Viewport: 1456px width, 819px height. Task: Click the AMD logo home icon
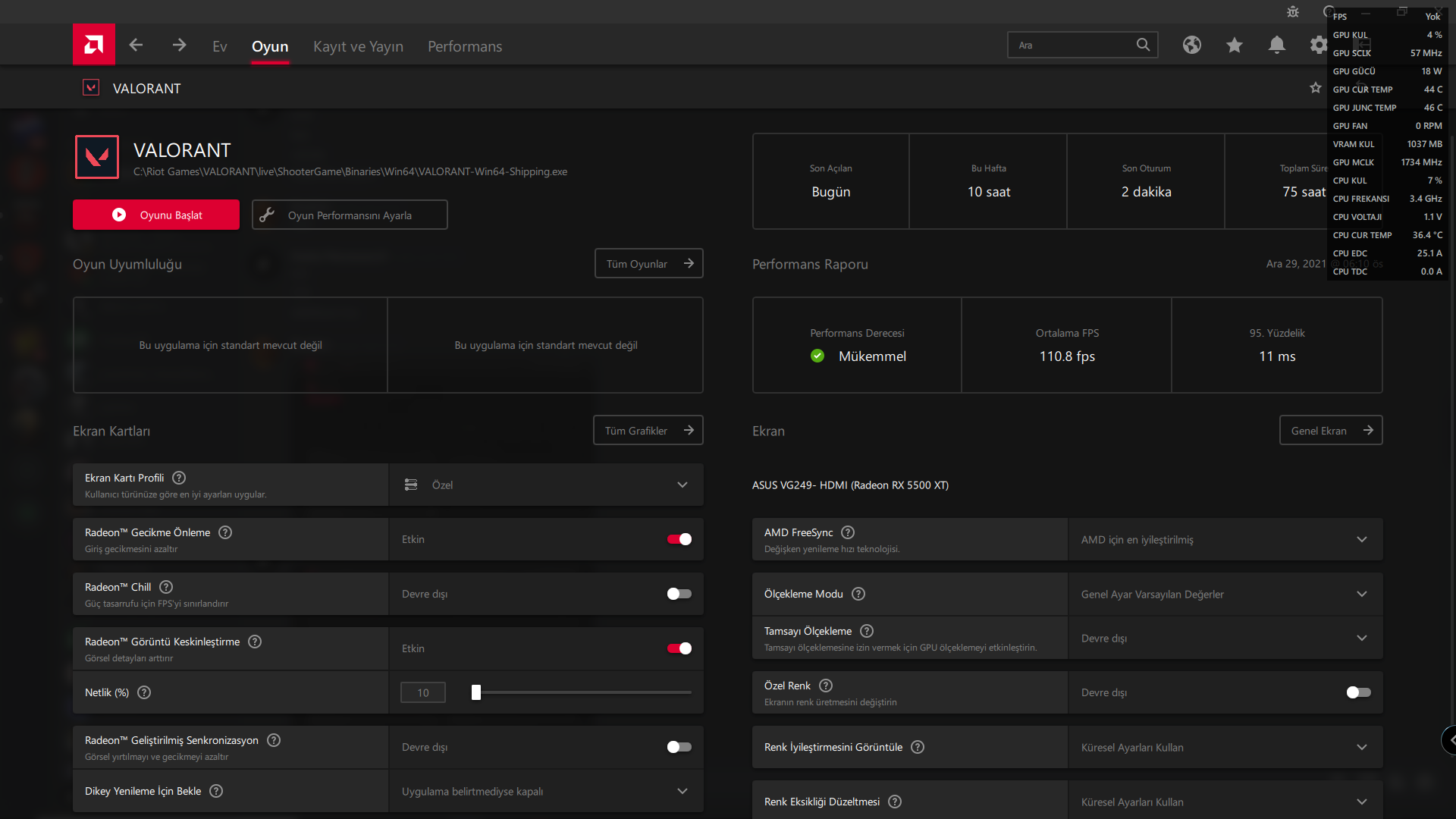pyautogui.click(x=94, y=45)
